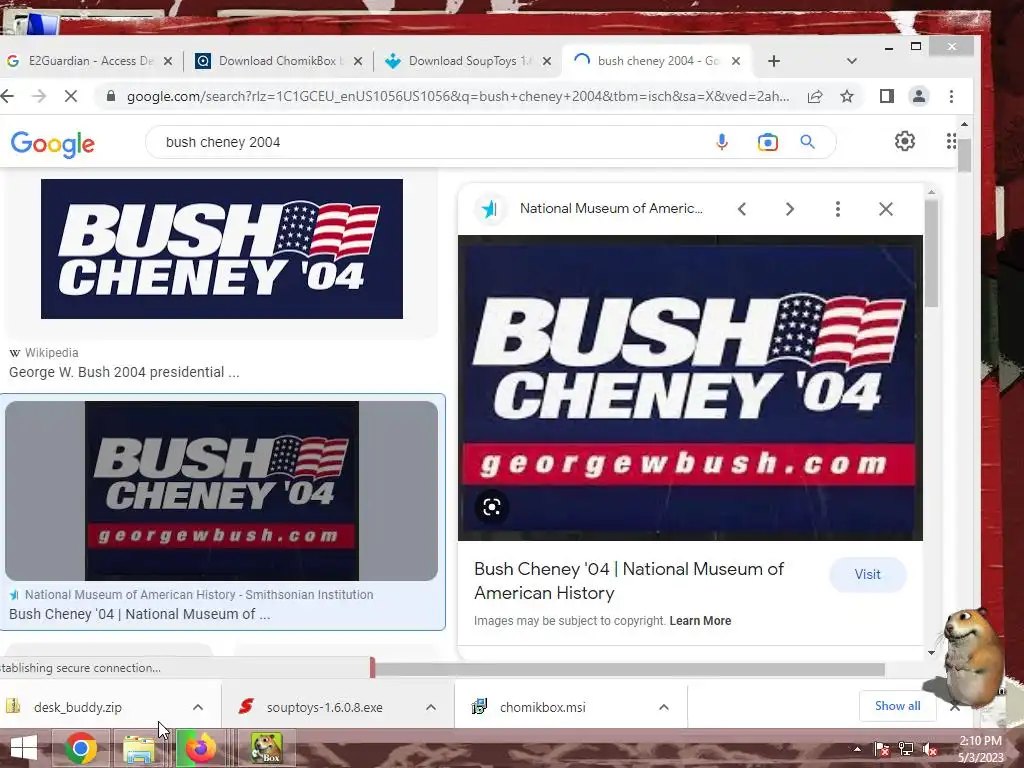Viewport: 1024px width, 768px height.
Task: Show the previous image in preview panel
Action: click(742, 209)
